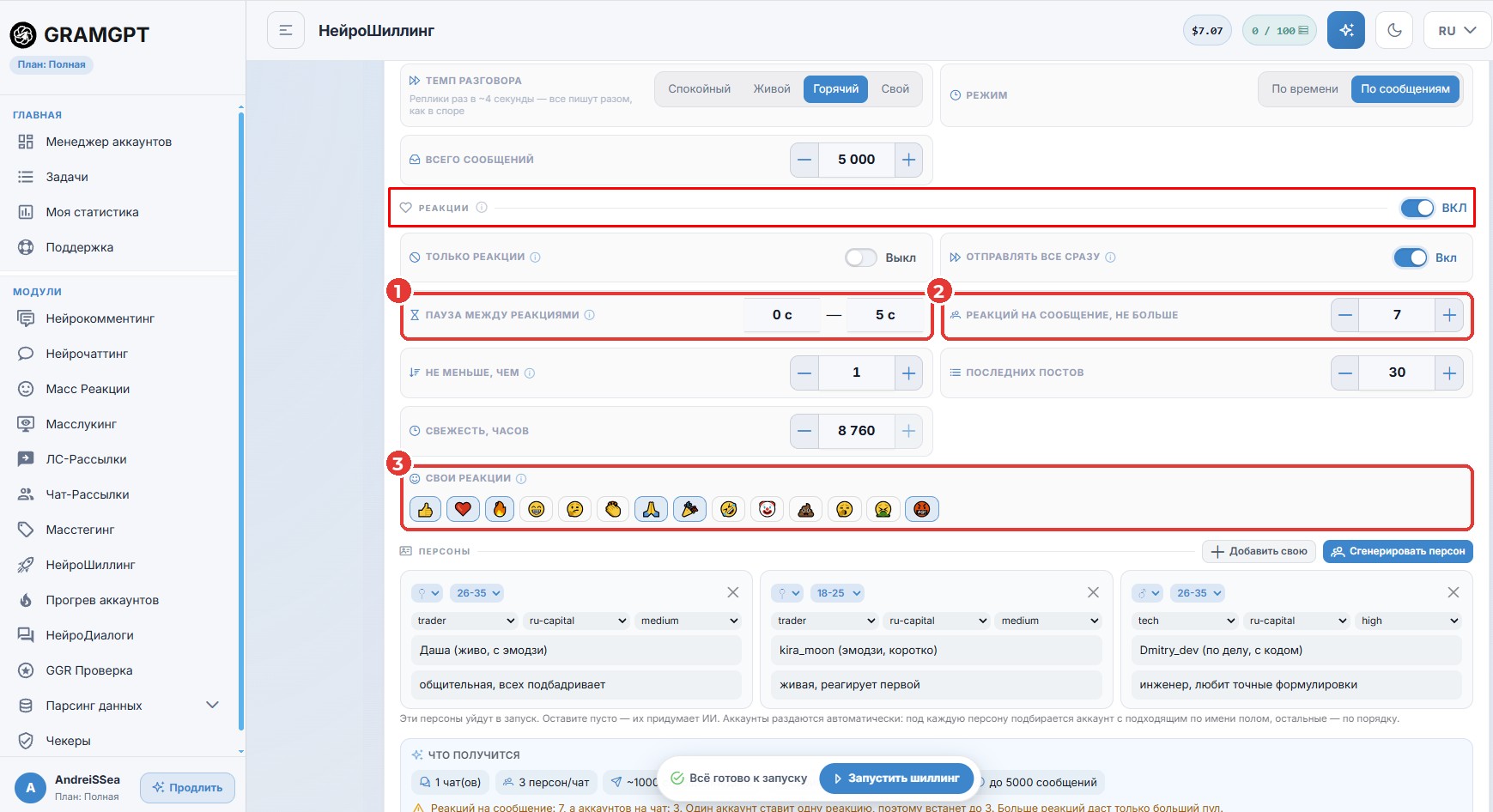
Task: Select the fire reaction emoji
Action: [500, 509]
